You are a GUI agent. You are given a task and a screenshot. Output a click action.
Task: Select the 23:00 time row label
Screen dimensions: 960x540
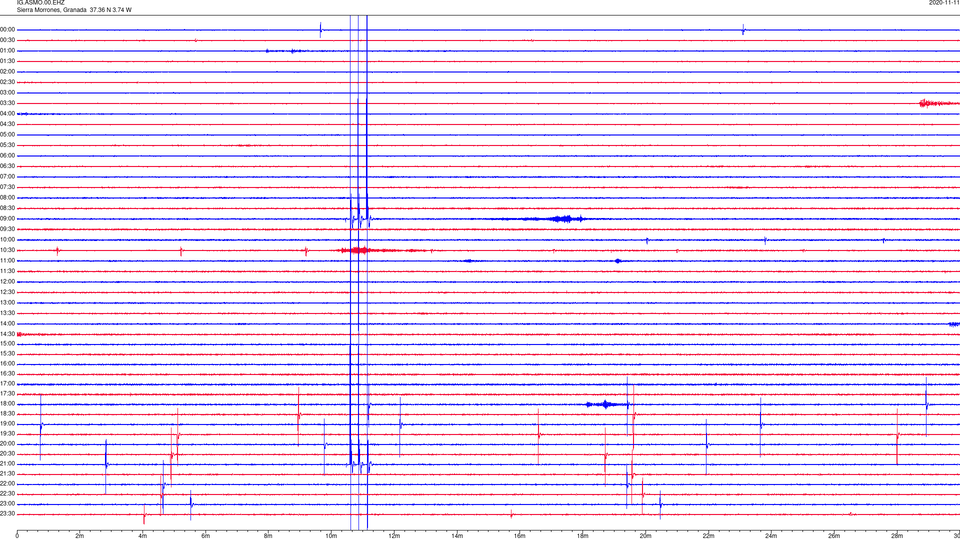[x=8, y=504]
